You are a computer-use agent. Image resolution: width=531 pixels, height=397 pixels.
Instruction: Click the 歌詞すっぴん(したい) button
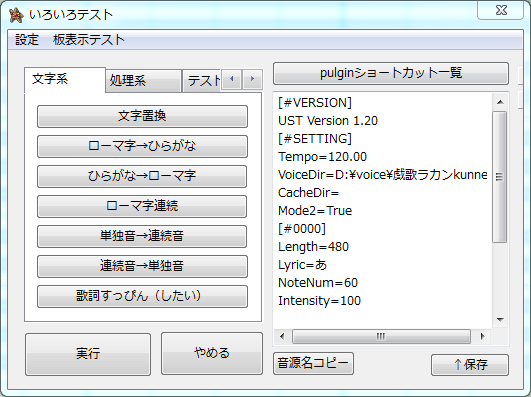[142, 296]
